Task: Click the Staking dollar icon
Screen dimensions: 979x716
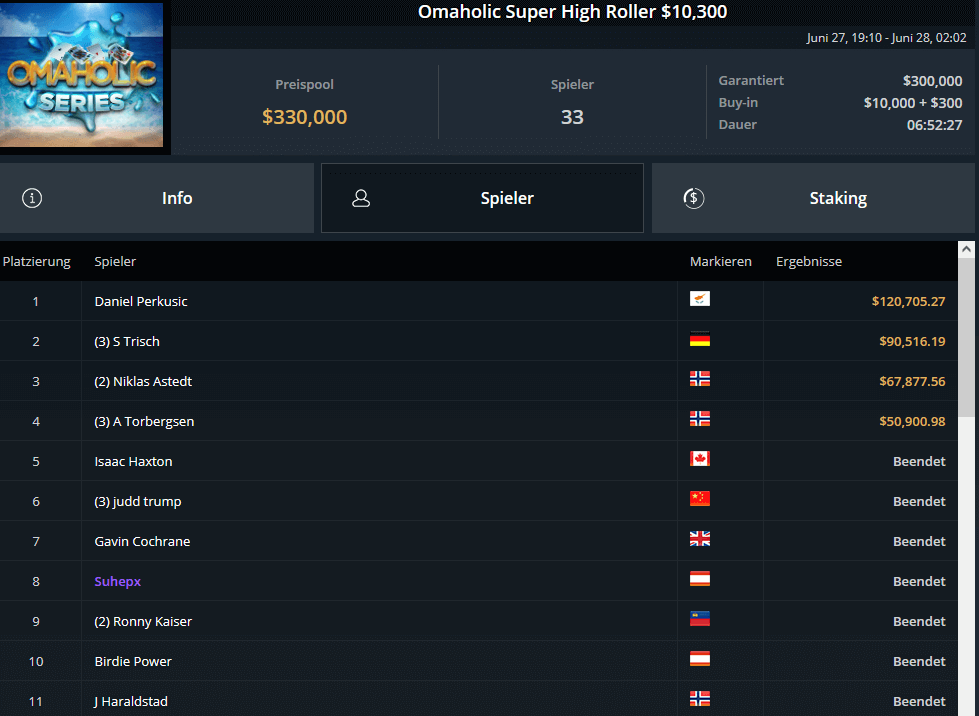Action: click(x=694, y=198)
